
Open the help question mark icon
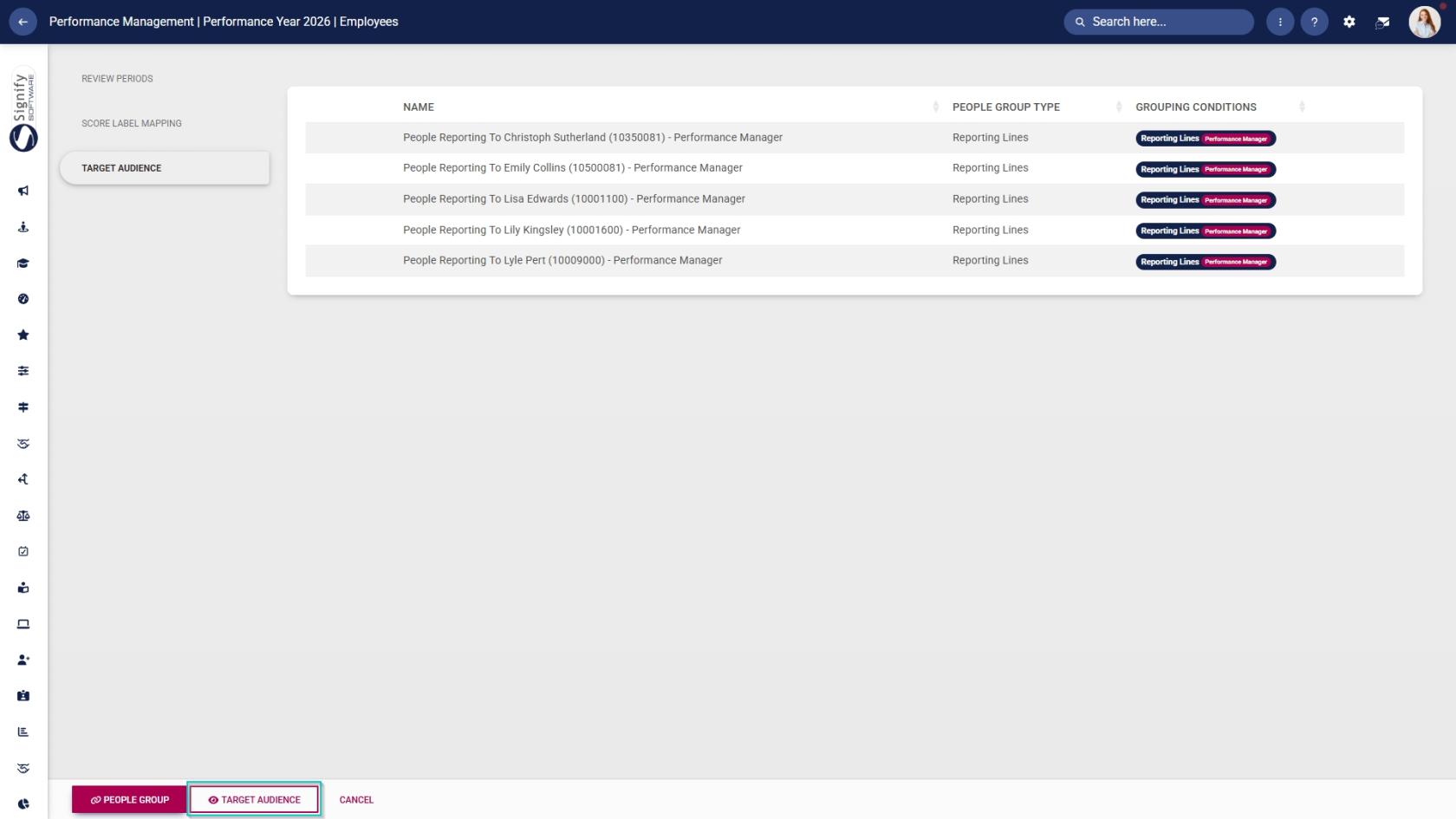tap(1315, 22)
